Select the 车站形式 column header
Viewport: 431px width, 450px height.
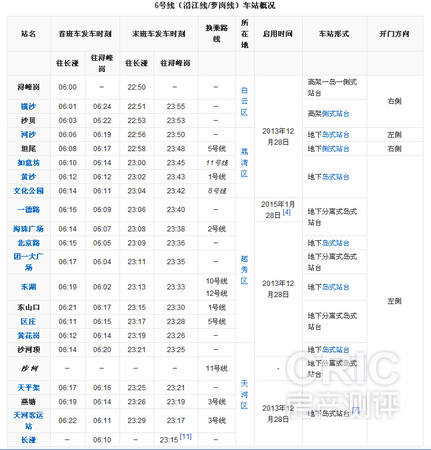point(334,34)
